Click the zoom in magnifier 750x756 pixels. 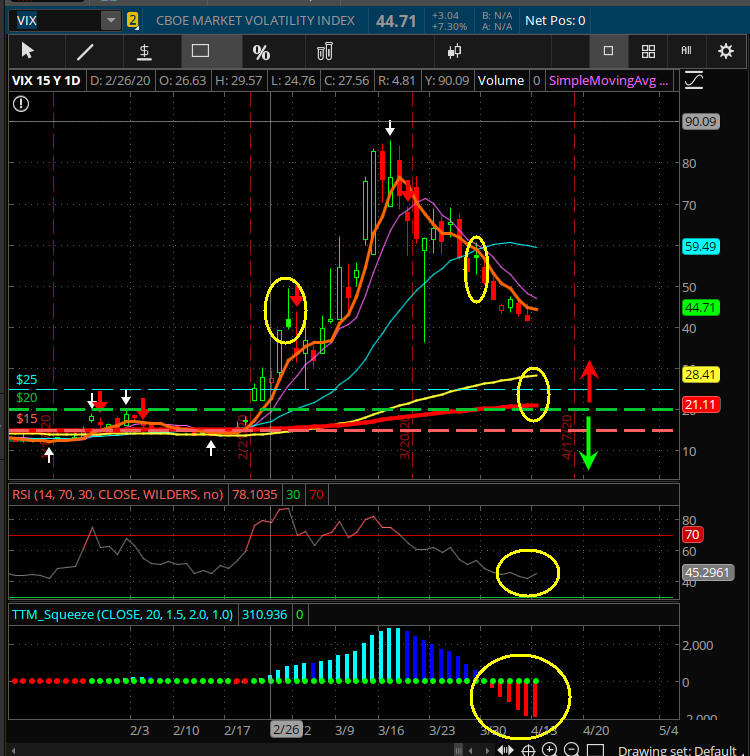click(x=550, y=748)
